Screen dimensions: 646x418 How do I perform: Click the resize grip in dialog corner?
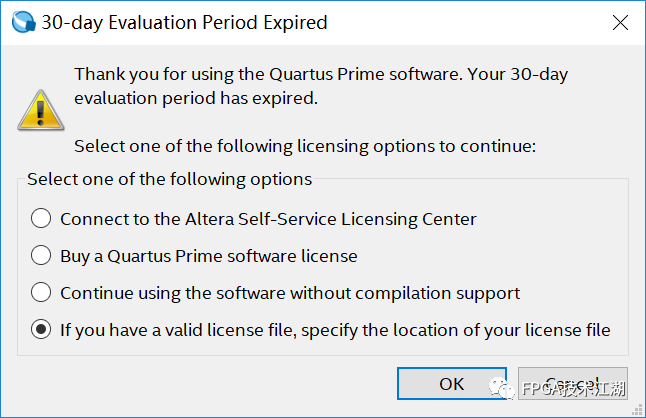(638, 410)
